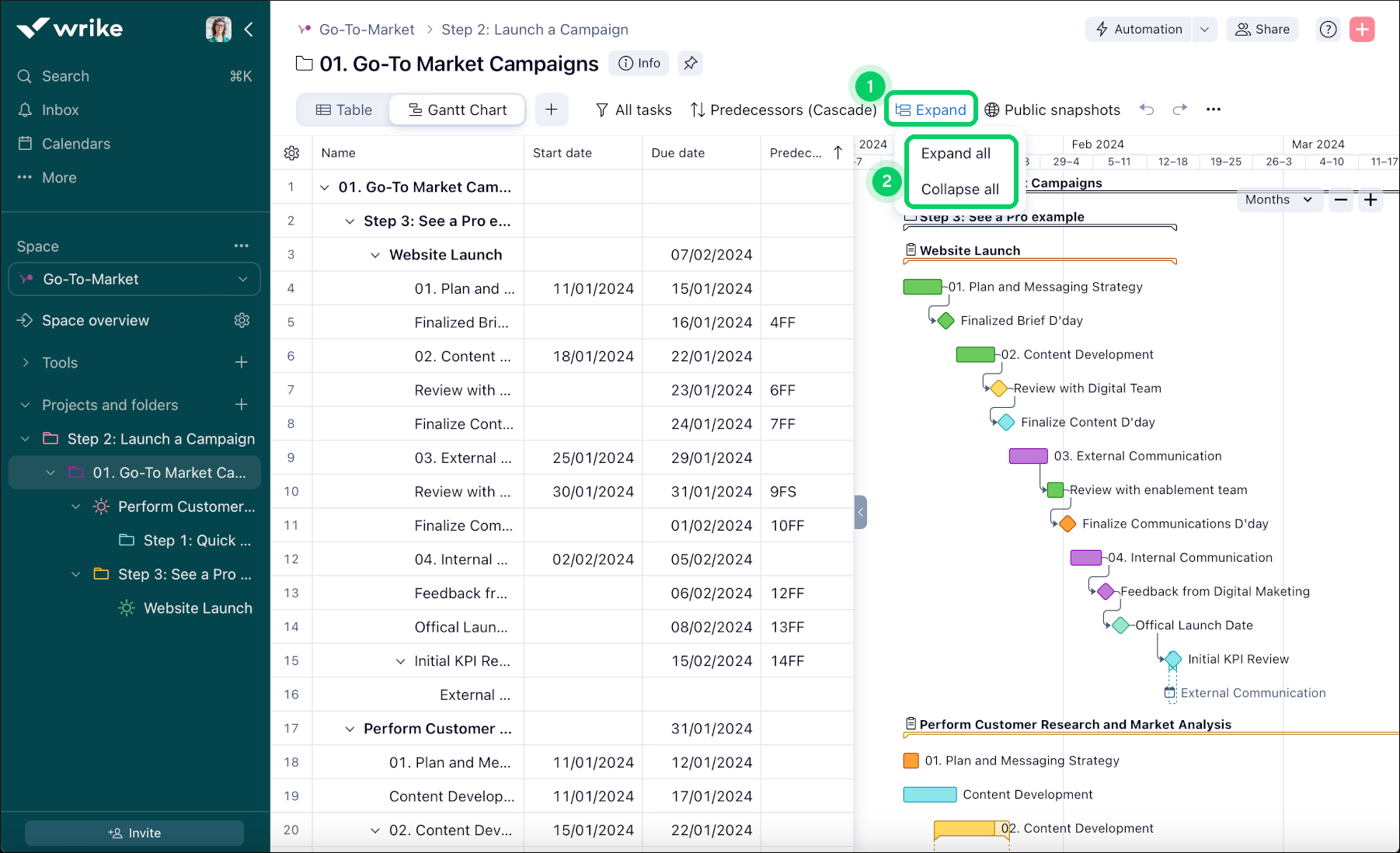Click green 01. Plan and Messaging Gantt bar
The height and width of the screenshot is (853, 1400).
(x=922, y=287)
